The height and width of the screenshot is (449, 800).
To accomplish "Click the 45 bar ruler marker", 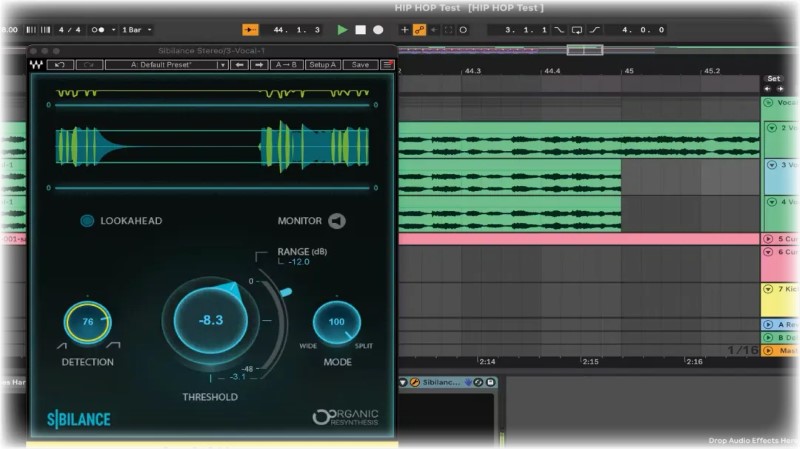I will [629, 71].
